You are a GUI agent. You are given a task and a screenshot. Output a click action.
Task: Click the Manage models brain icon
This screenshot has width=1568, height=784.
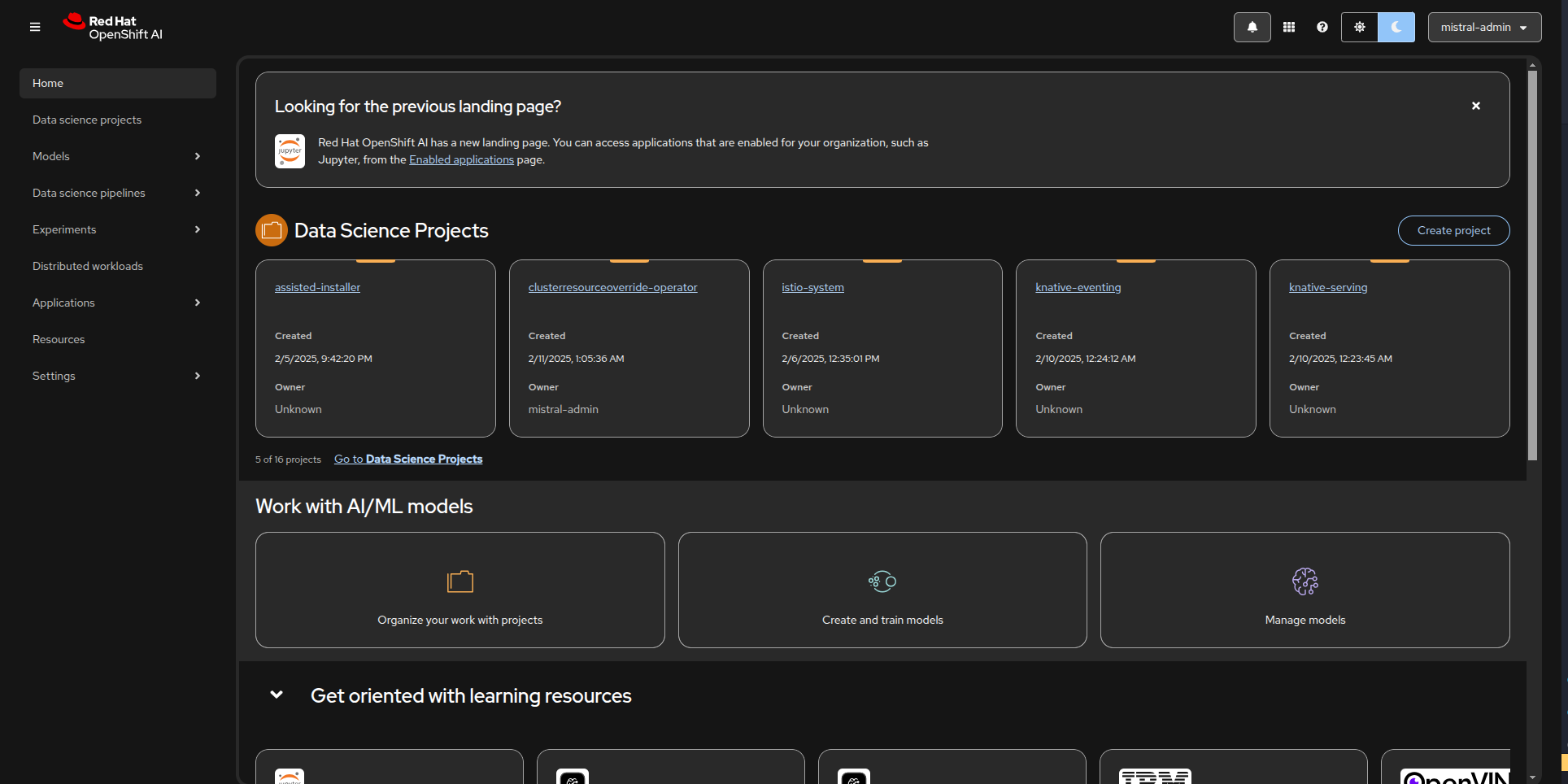point(1305,581)
